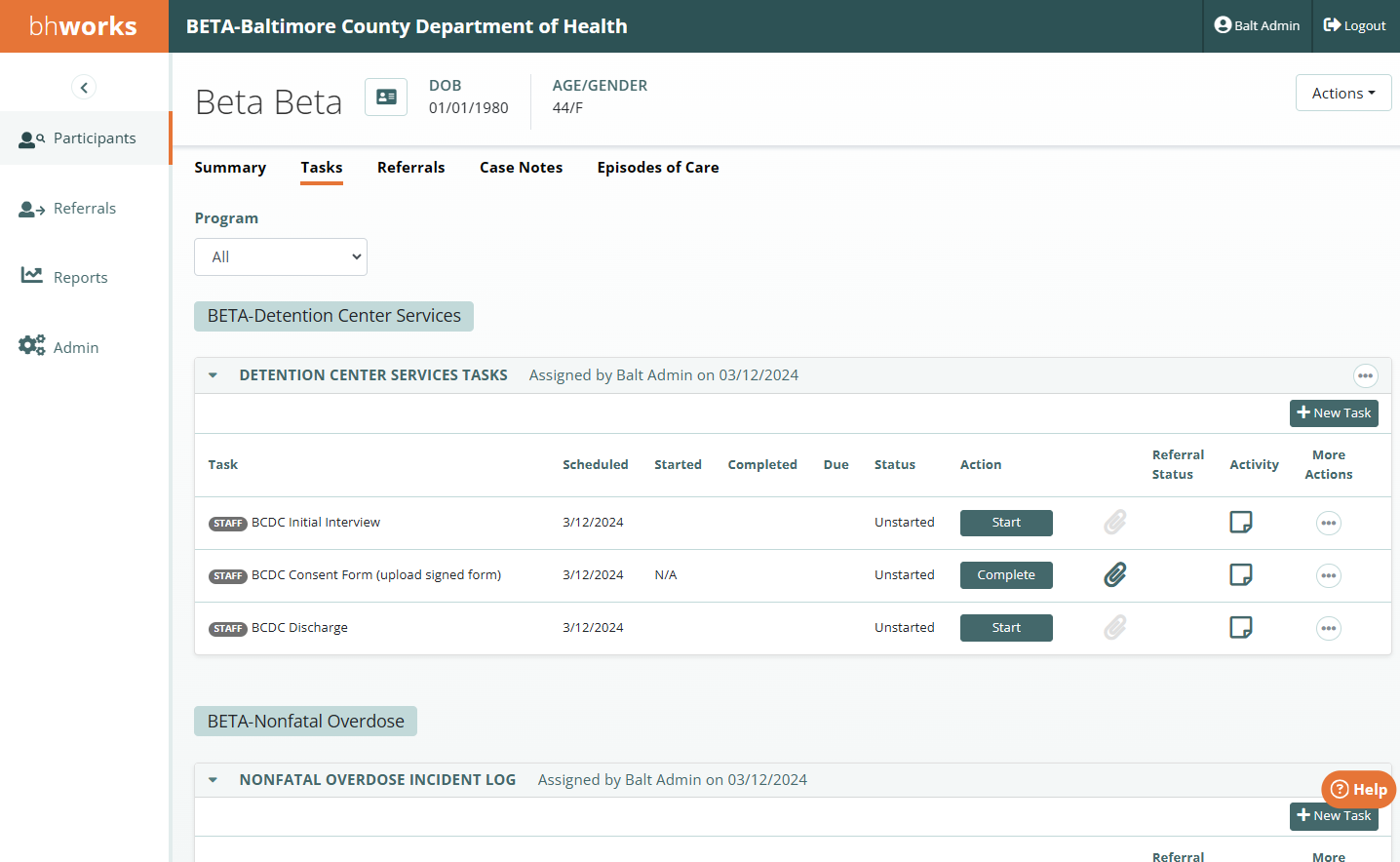Collapse the sidebar with the chevron button
Image resolution: width=1400 pixels, height=862 pixels.
coord(84,88)
